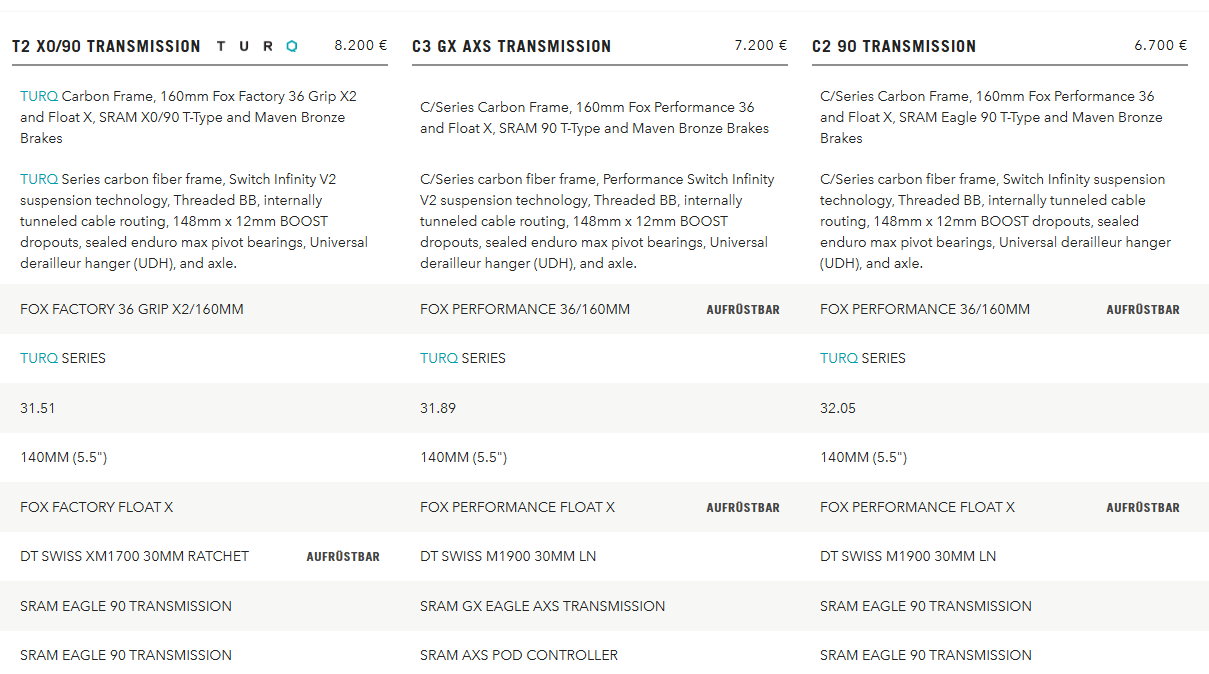This screenshot has height=674, width=1209.
Task: Click TURQ Series link in the C3 column
Action: [439, 358]
